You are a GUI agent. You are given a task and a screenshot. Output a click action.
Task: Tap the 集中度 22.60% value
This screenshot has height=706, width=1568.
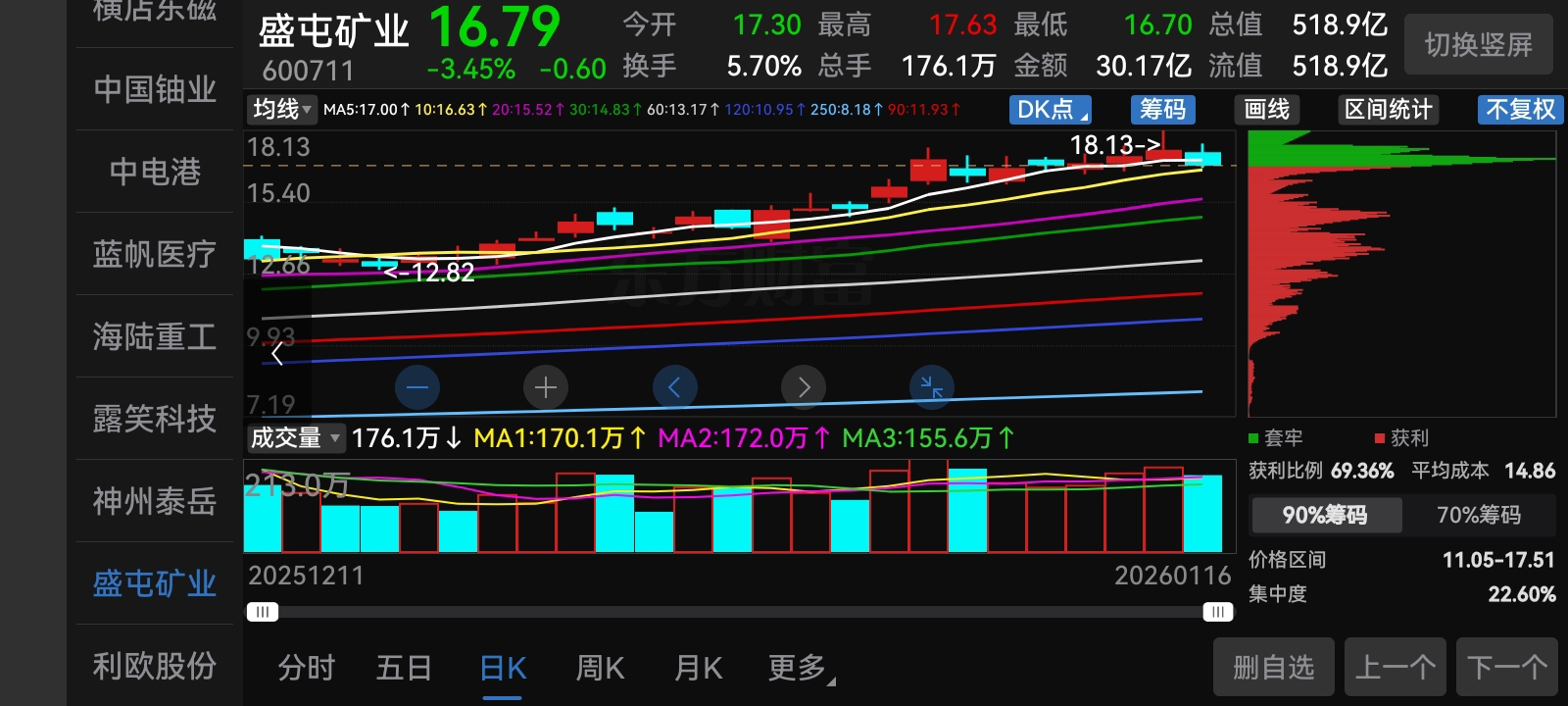[1522, 594]
